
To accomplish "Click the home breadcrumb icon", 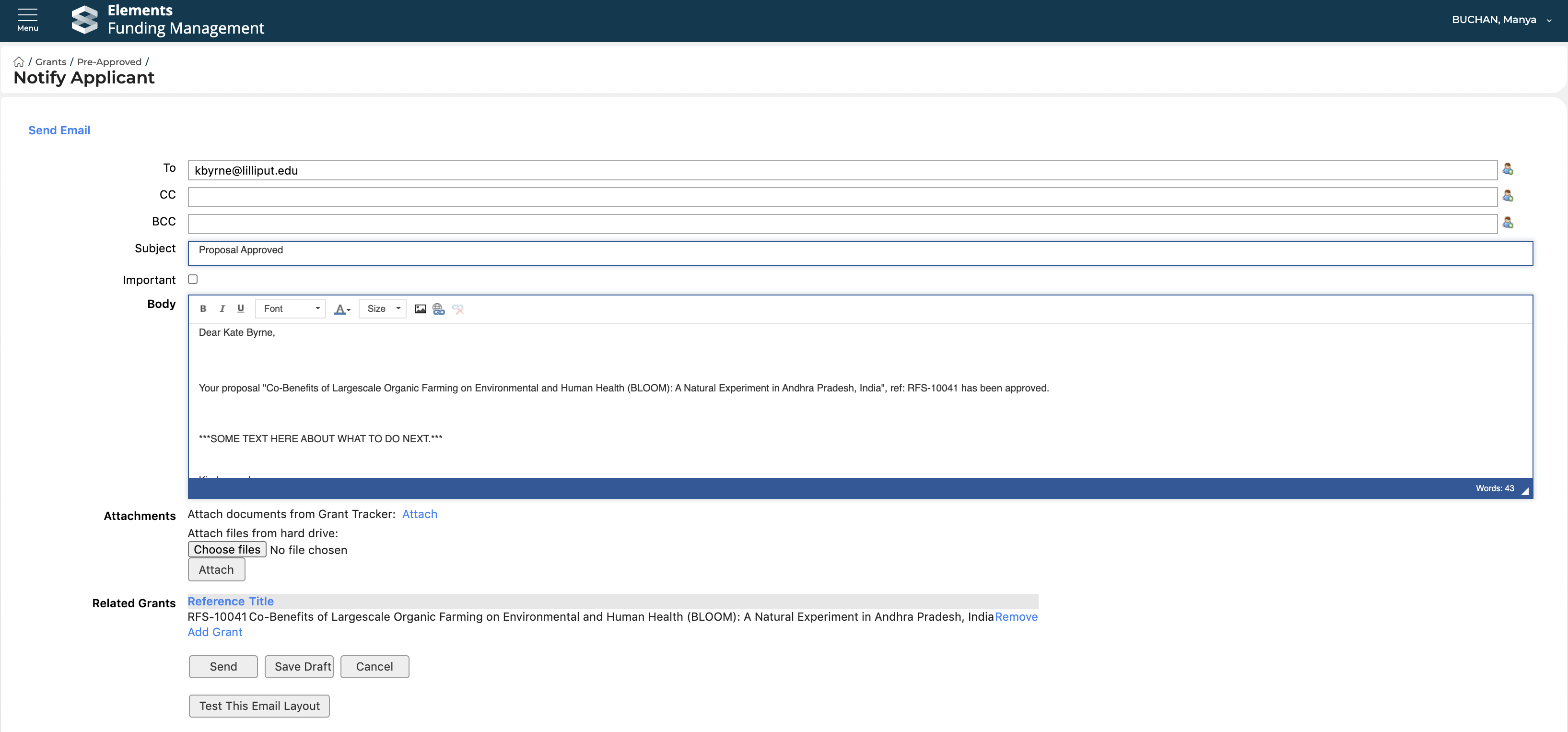I will pyautogui.click(x=19, y=61).
